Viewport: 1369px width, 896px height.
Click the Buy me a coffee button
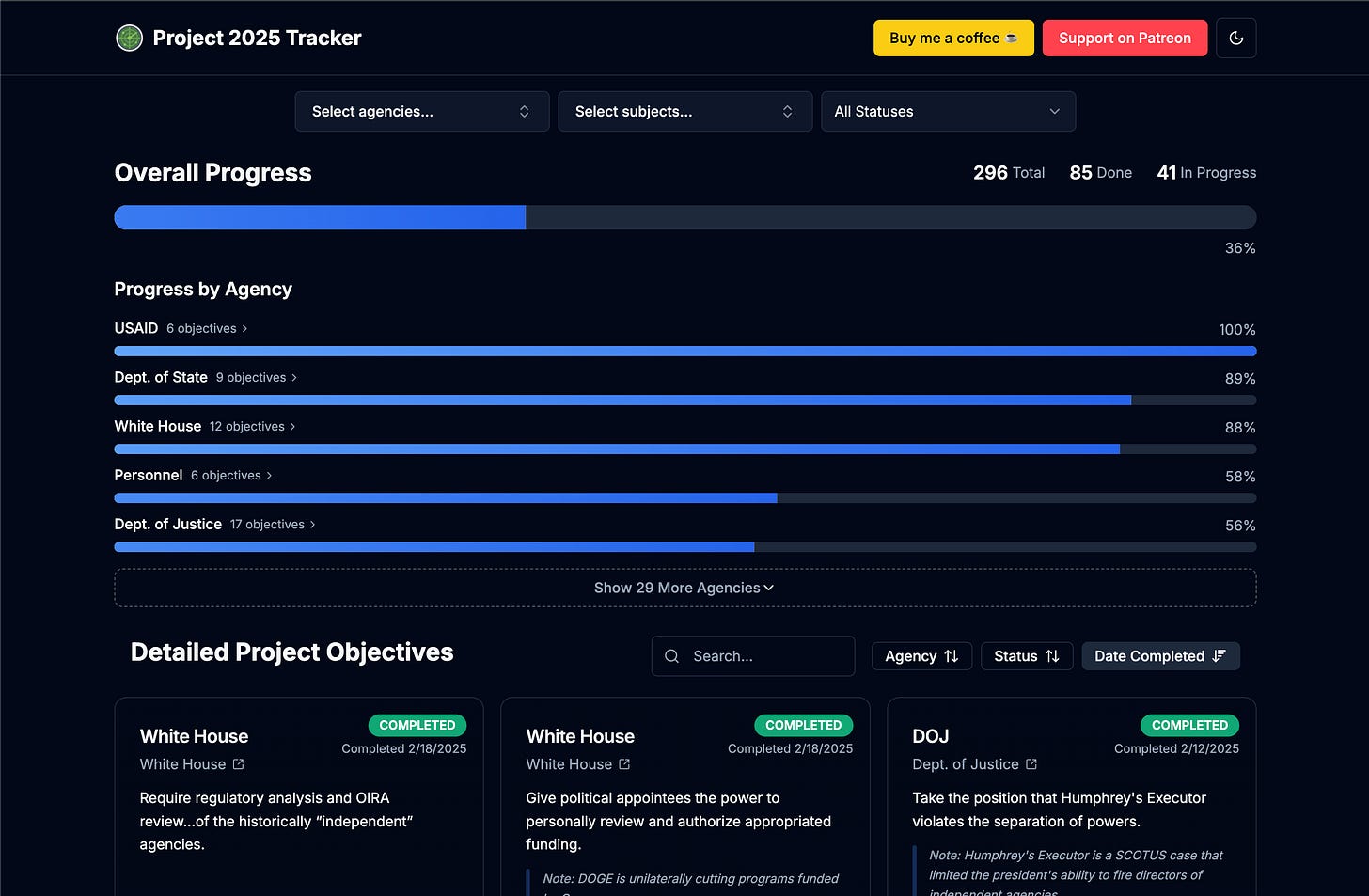(953, 39)
